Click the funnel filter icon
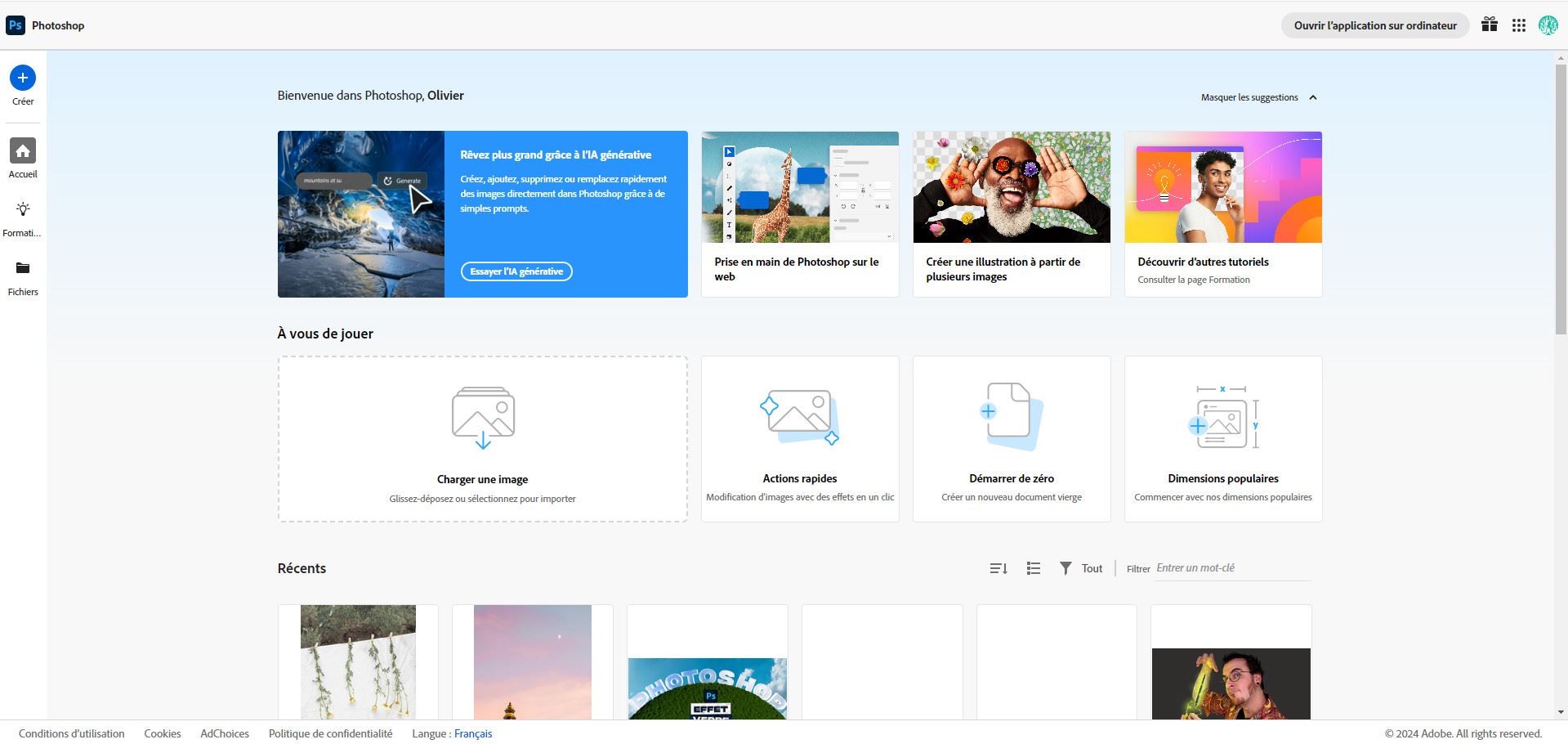This screenshot has height=744, width=1568. 1065,568
